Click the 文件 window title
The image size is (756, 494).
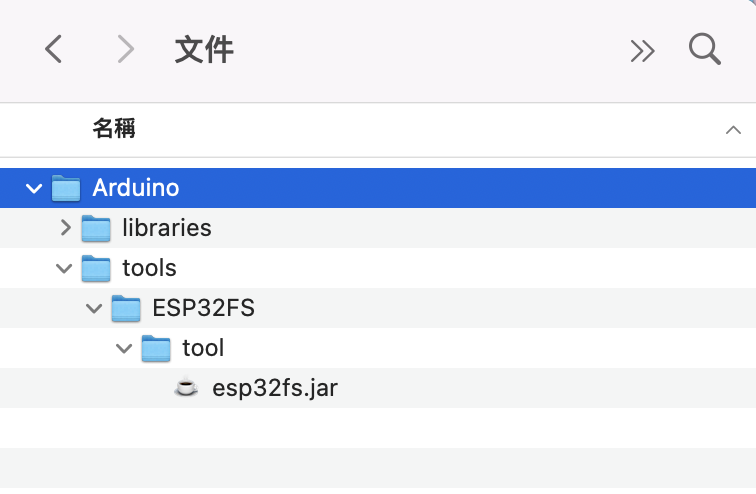(x=204, y=49)
